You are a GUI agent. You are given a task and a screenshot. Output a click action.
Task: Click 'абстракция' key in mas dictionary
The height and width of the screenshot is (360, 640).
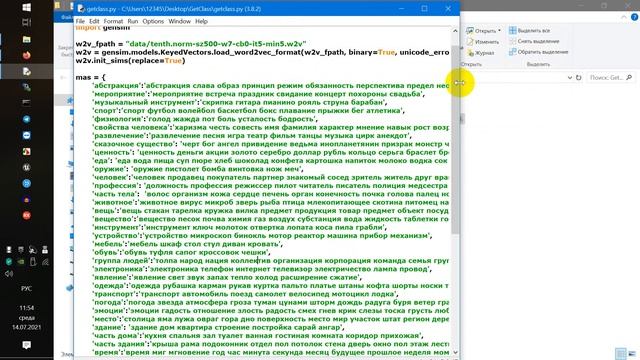(x=117, y=86)
